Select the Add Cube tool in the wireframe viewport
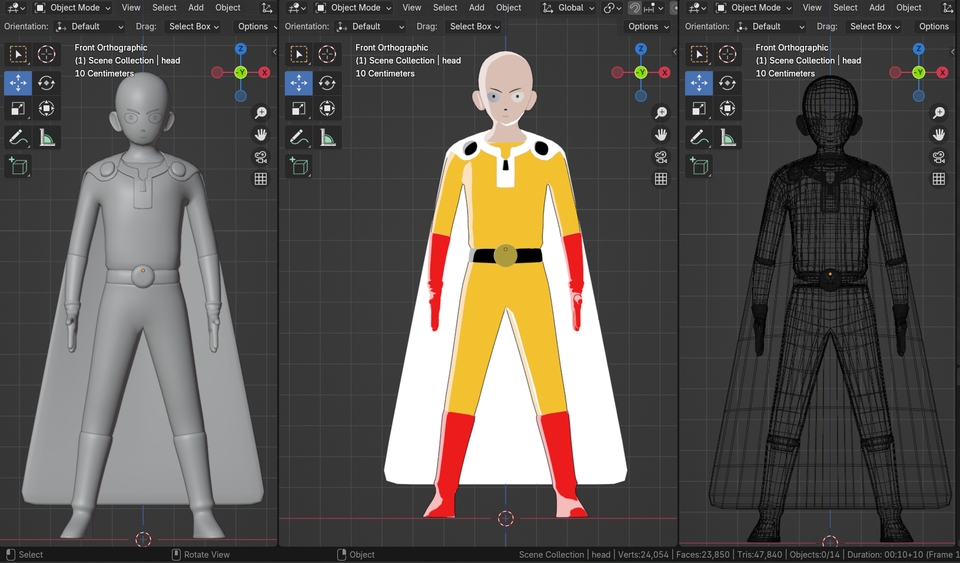This screenshot has height=563, width=960. pyautogui.click(x=699, y=166)
